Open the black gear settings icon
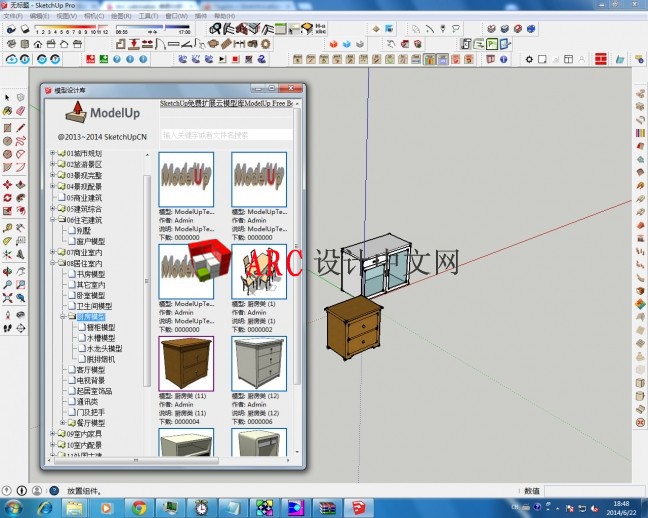648x518 pixels. (529, 59)
